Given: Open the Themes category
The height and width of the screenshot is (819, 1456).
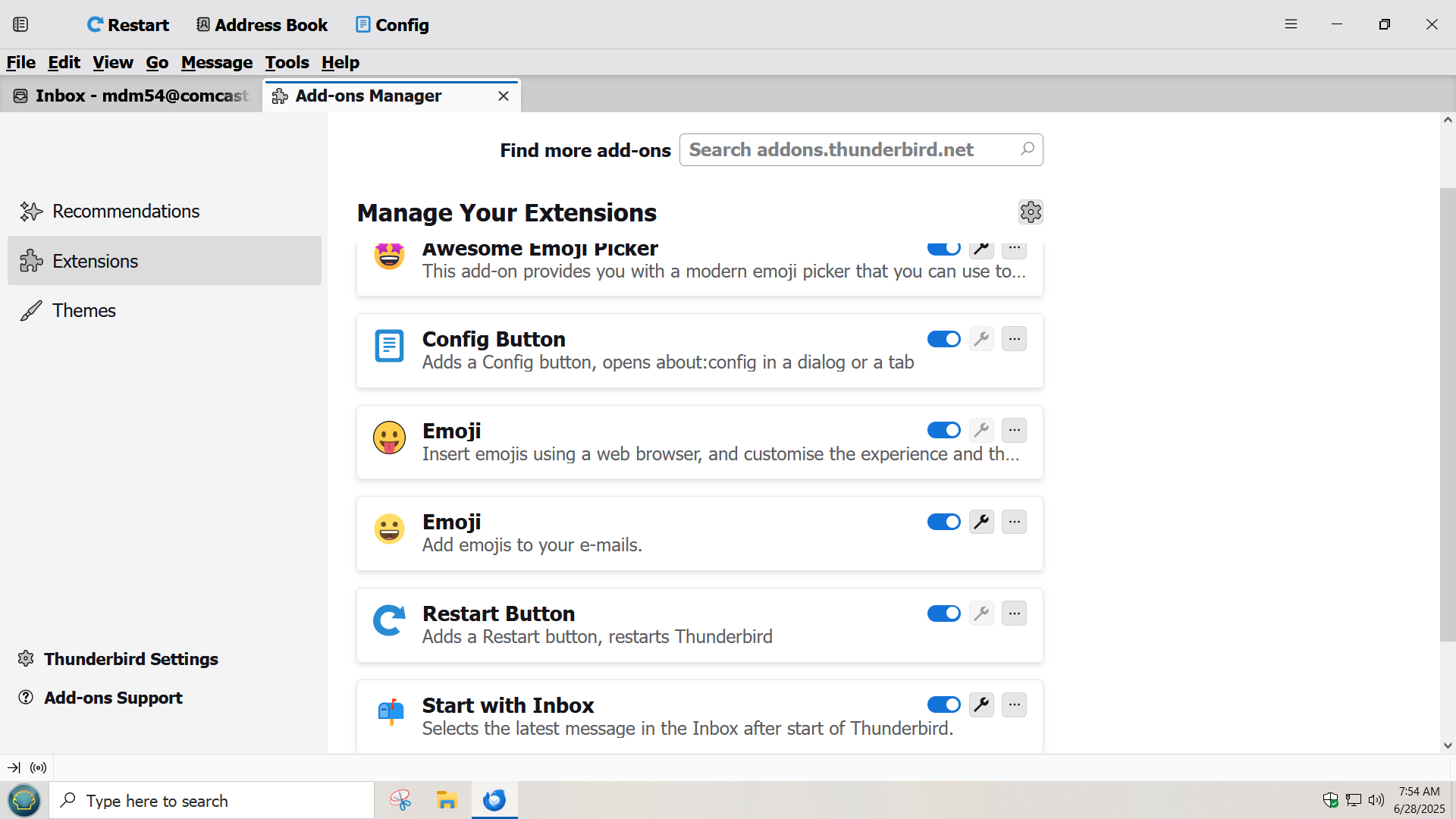Looking at the screenshot, I should pos(165,310).
